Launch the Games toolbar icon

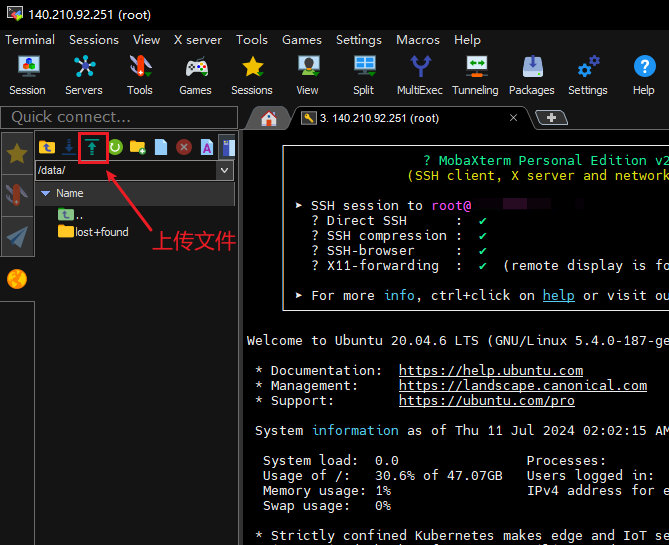[x=196, y=75]
